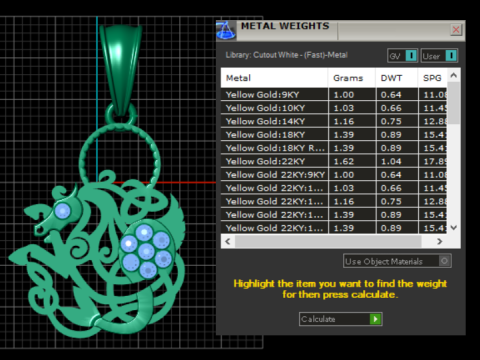Screen dimensions: 480x360
Task: Click the horizontal scroll right arrow
Action: (x=440, y=241)
